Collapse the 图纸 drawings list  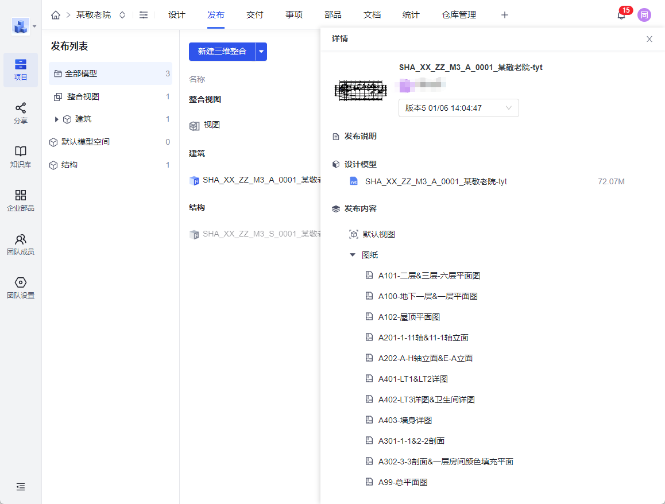352,255
